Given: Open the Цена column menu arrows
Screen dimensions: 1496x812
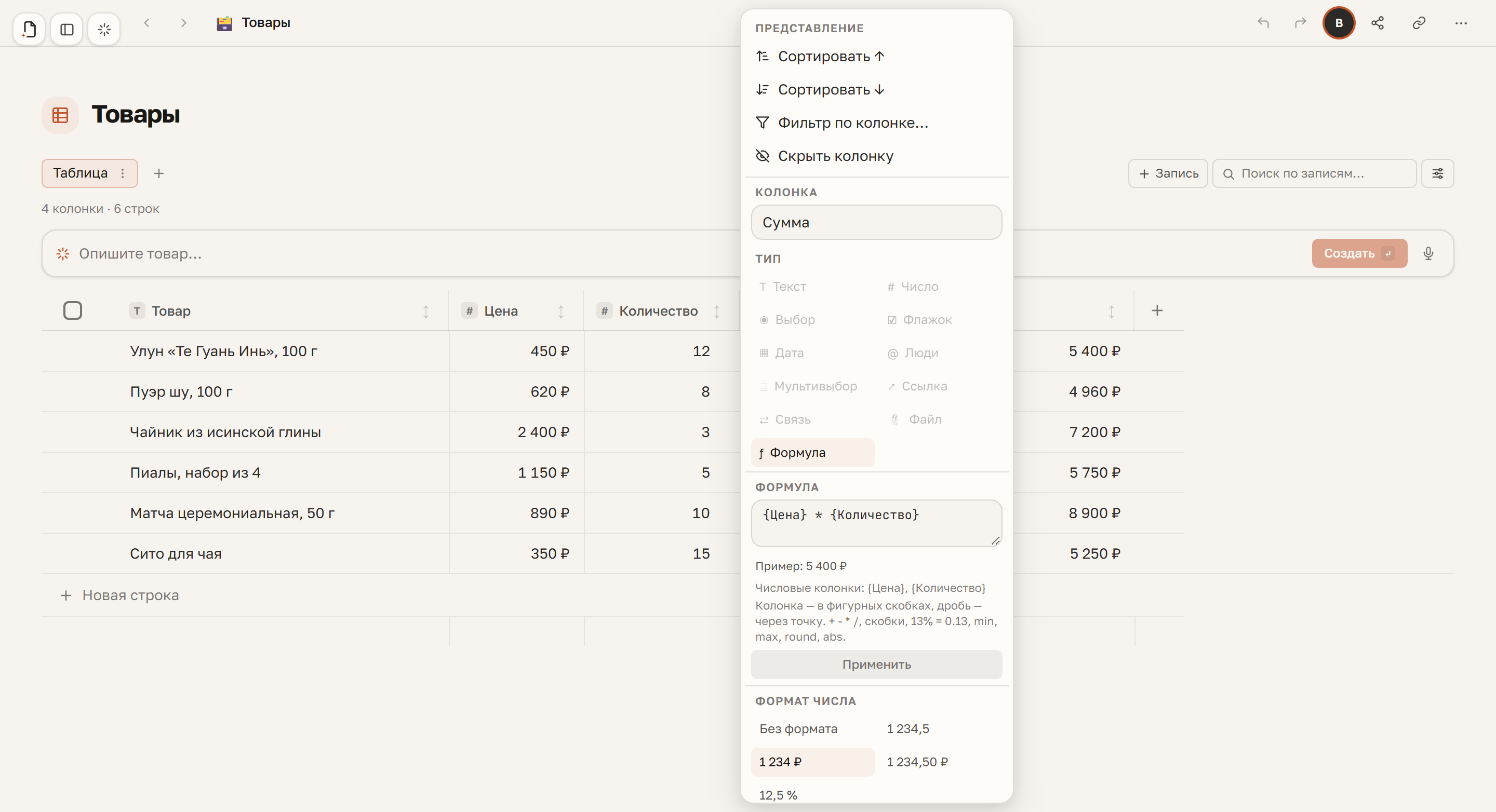Looking at the screenshot, I should [x=561, y=311].
